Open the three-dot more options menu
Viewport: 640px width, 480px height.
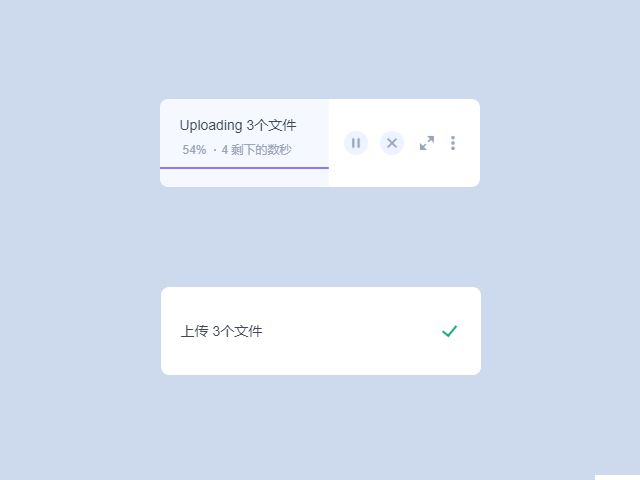click(453, 143)
